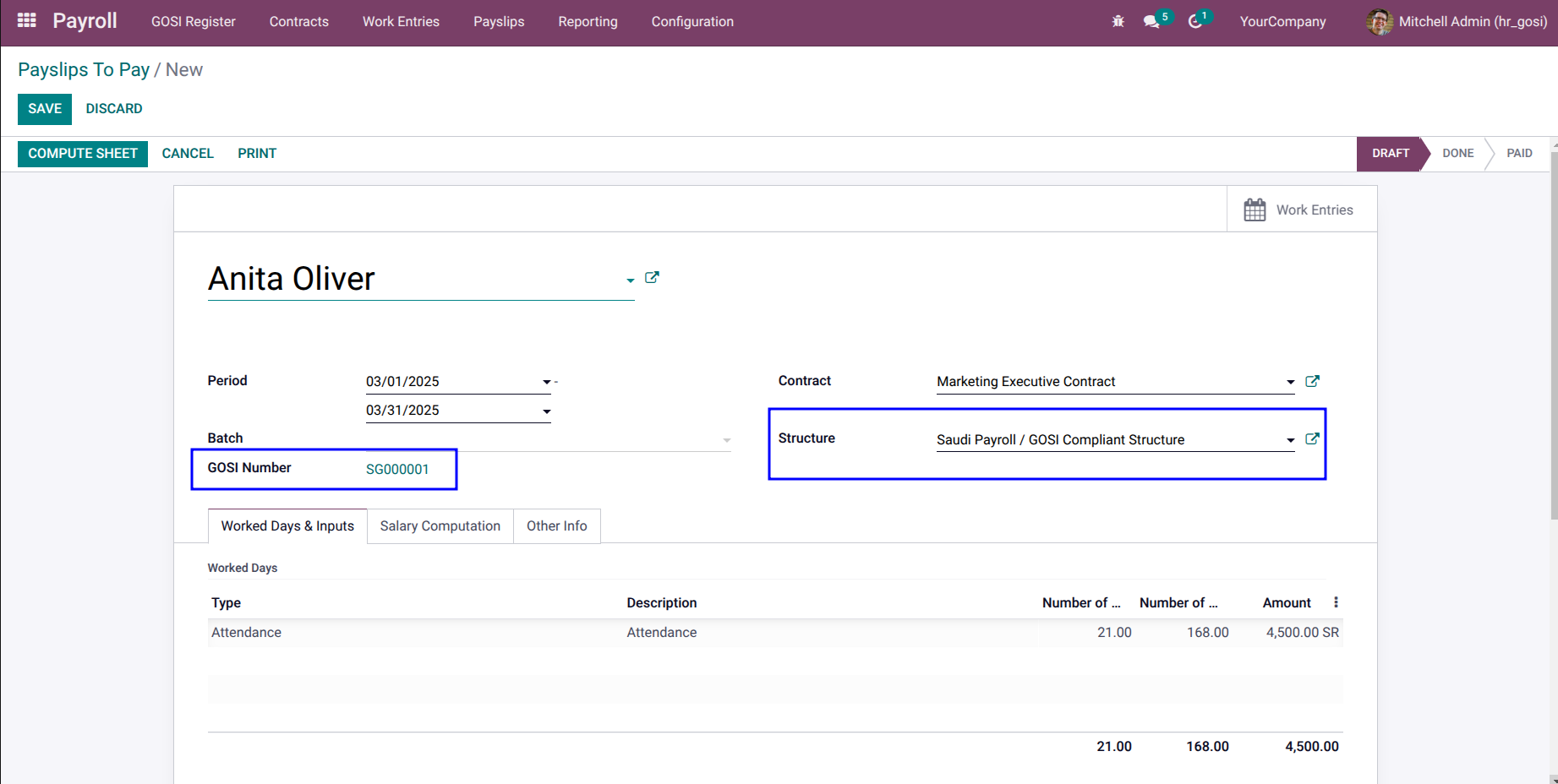Switch to Salary Computation tab

click(440, 525)
